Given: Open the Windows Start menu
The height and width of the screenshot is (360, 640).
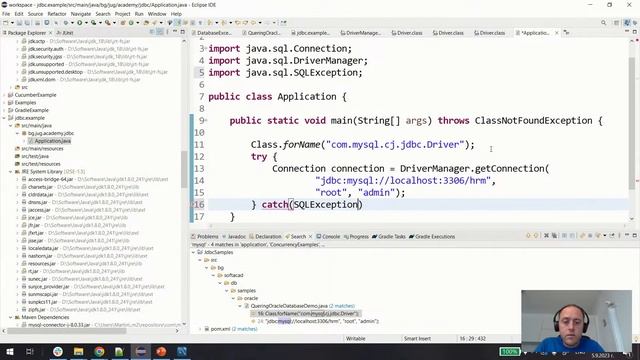Looking at the screenshot, I should click(9, 351).
